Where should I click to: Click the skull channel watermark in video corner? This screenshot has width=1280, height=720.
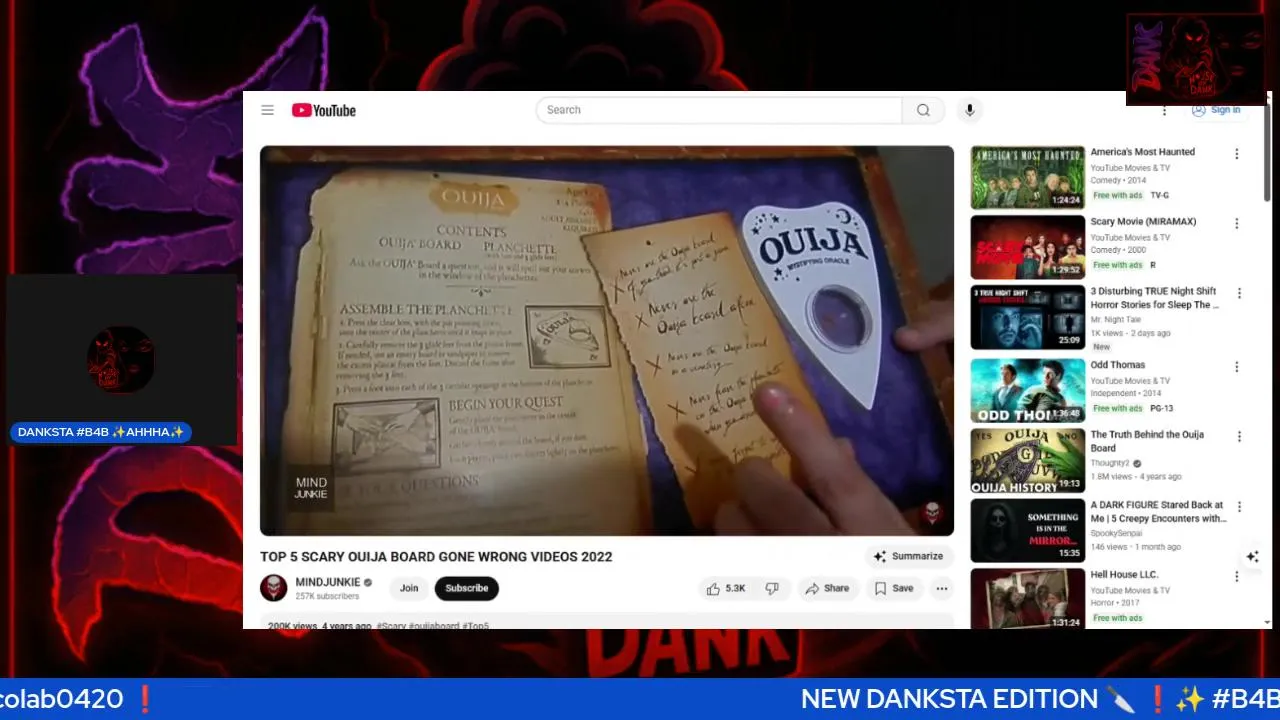(932, 514)
